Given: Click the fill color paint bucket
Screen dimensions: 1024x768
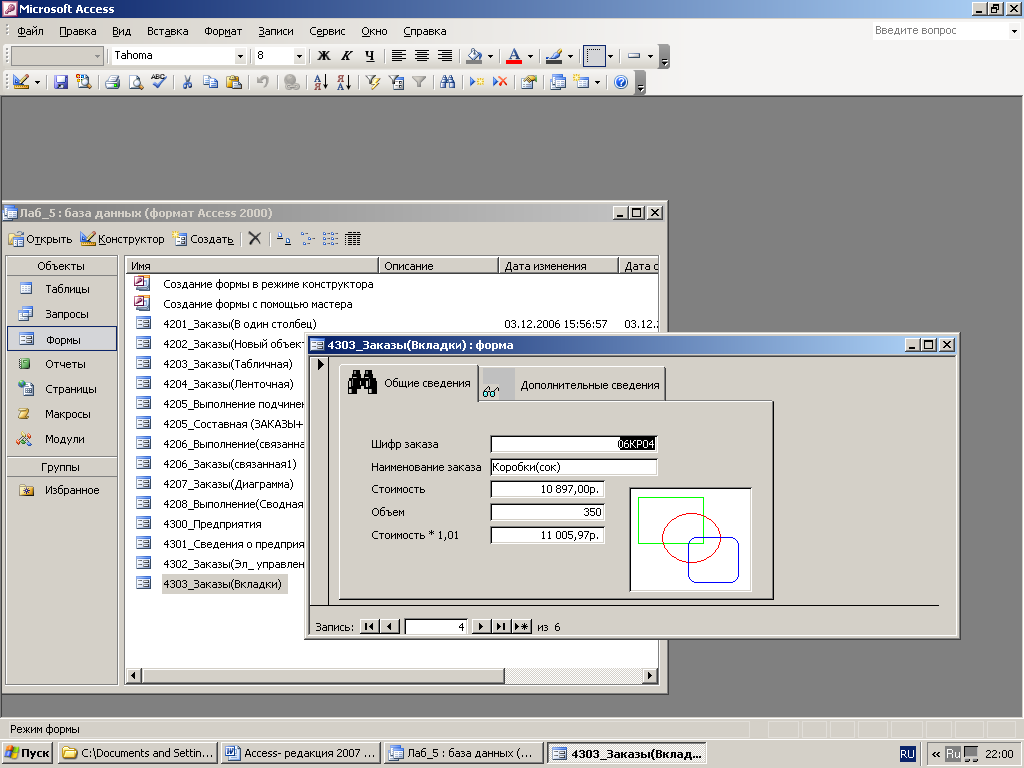Looking at the screenshot, I should (475, 56).
